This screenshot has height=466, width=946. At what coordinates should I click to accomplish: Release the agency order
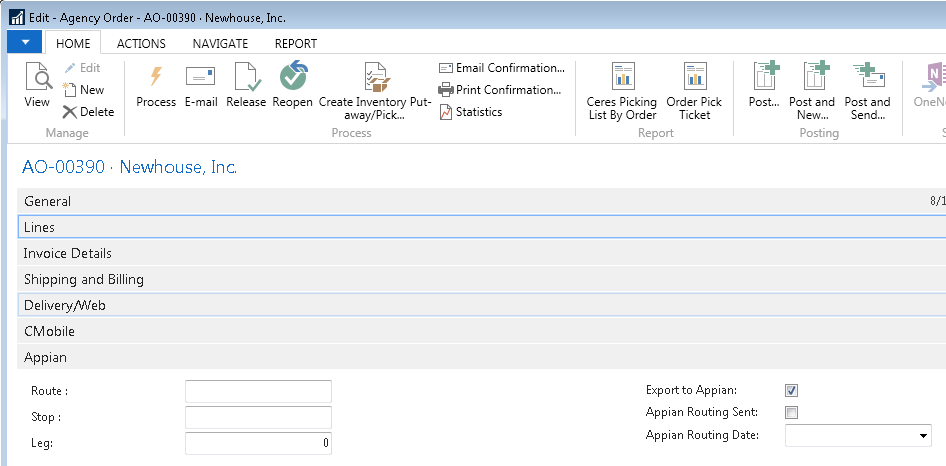(x=246, y=78)
